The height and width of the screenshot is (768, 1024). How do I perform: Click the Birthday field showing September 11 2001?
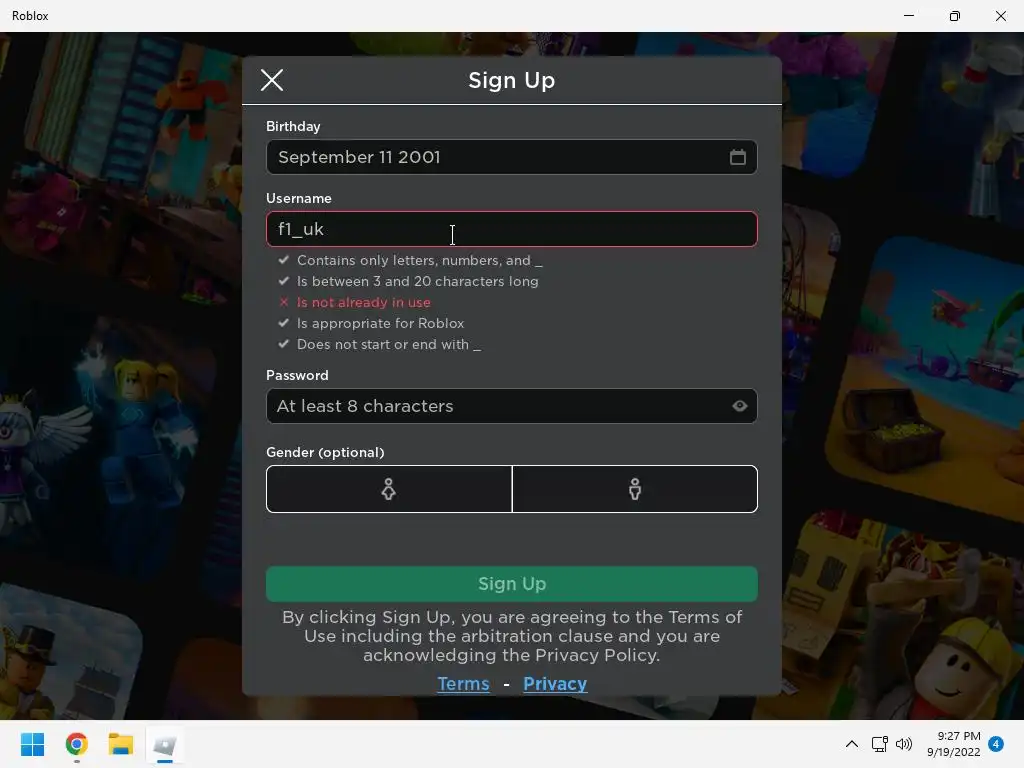[x=511, y=157]
